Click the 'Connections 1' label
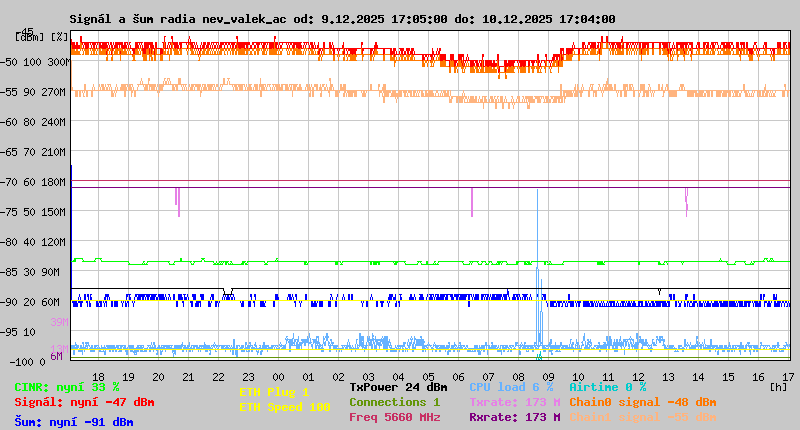The image size is (800, 430). (394, 402)
